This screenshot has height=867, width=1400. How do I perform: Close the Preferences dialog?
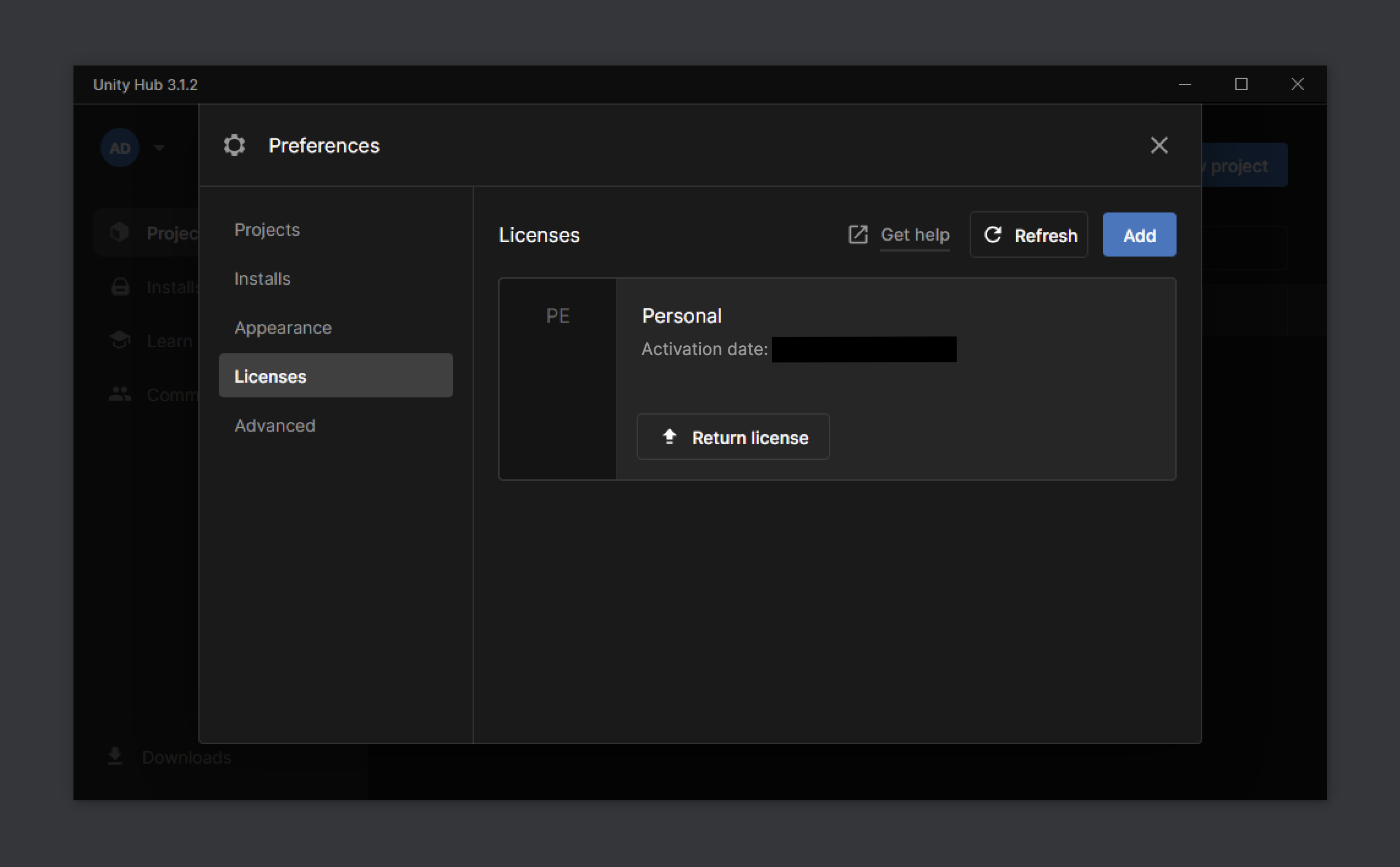1159,145
